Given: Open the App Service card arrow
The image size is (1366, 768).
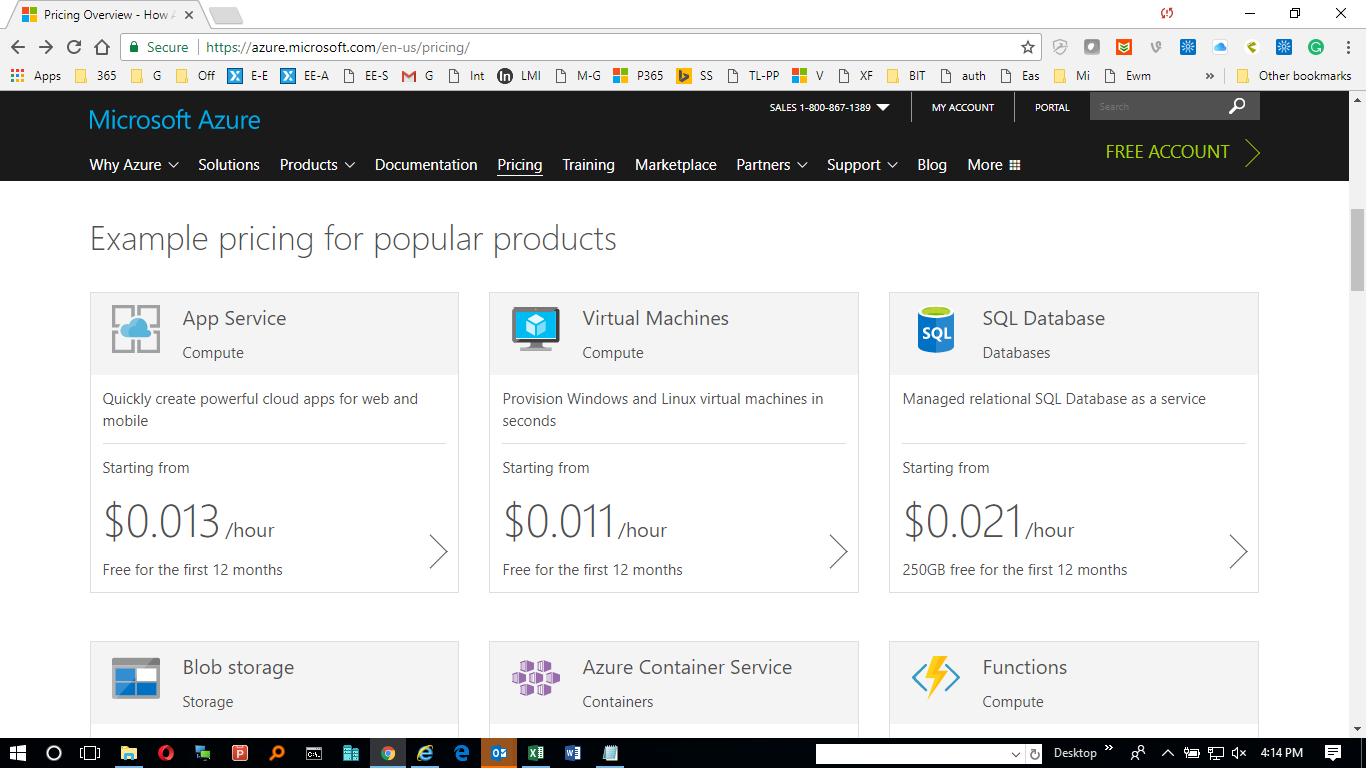Looking at the screenshot, I should pyautogui.click(x=438, y=551).
